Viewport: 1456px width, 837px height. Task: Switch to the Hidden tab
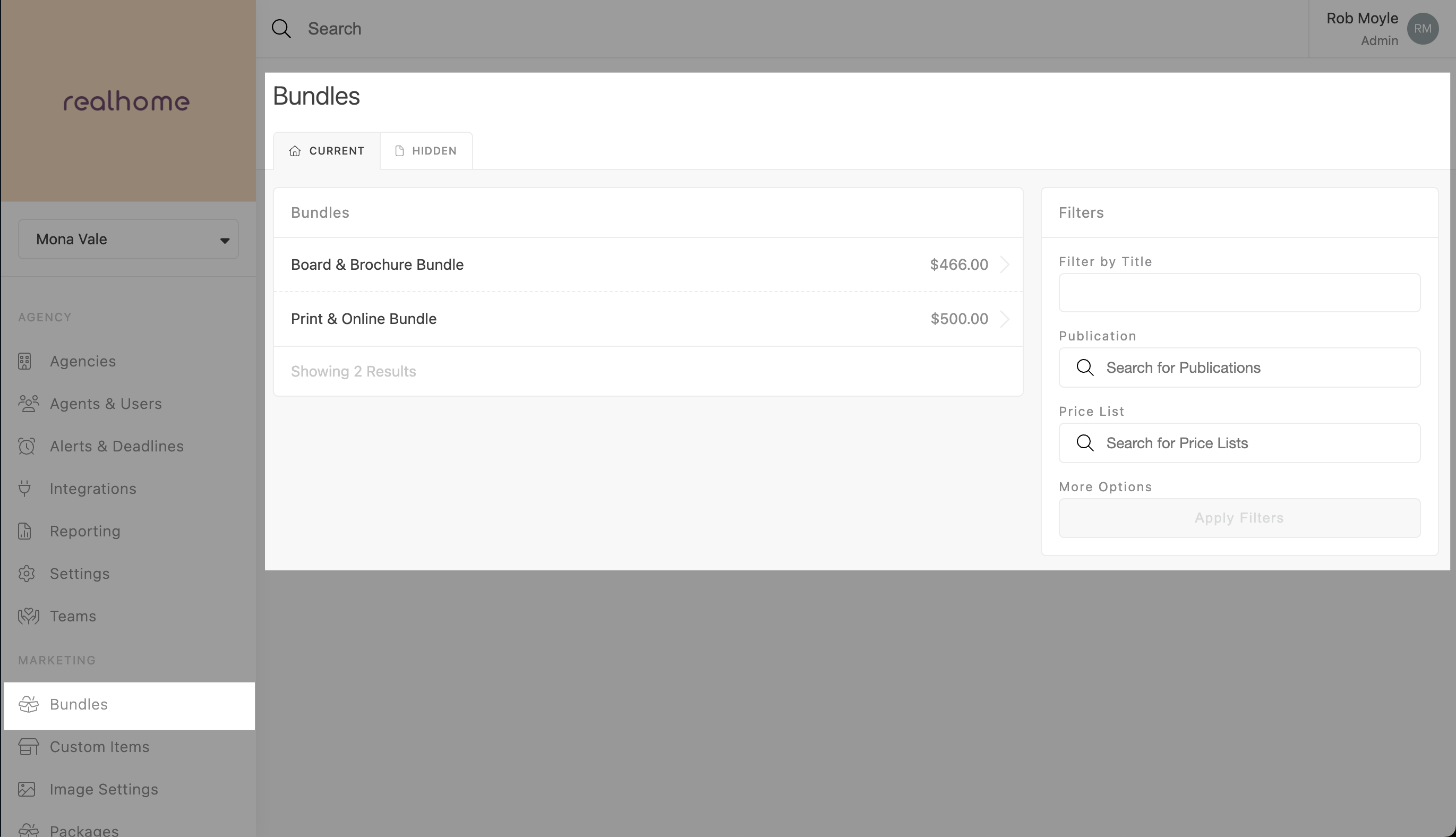point(426,151)
